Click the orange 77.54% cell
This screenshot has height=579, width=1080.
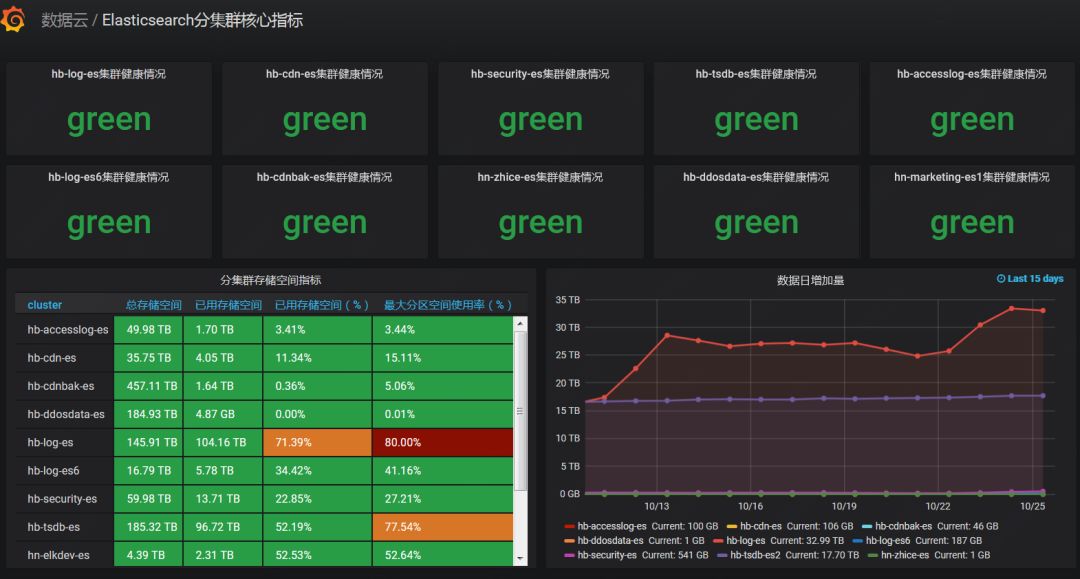point(443,527)
